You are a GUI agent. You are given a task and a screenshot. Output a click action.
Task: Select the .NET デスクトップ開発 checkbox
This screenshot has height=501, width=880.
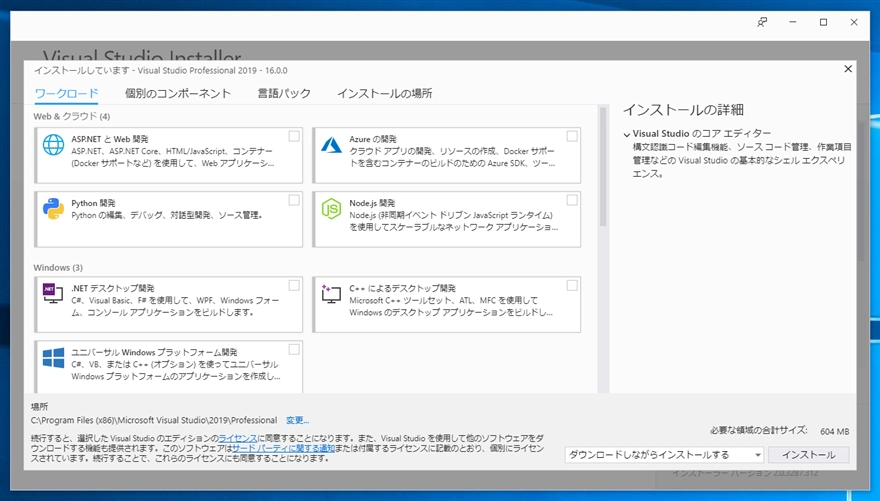tap(294, 286)
